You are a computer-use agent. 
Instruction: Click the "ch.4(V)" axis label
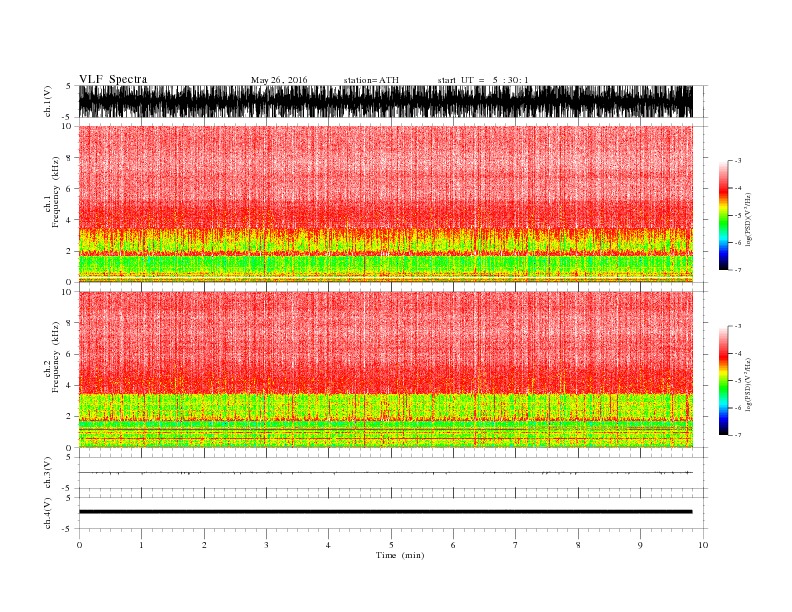pos(48,513)
